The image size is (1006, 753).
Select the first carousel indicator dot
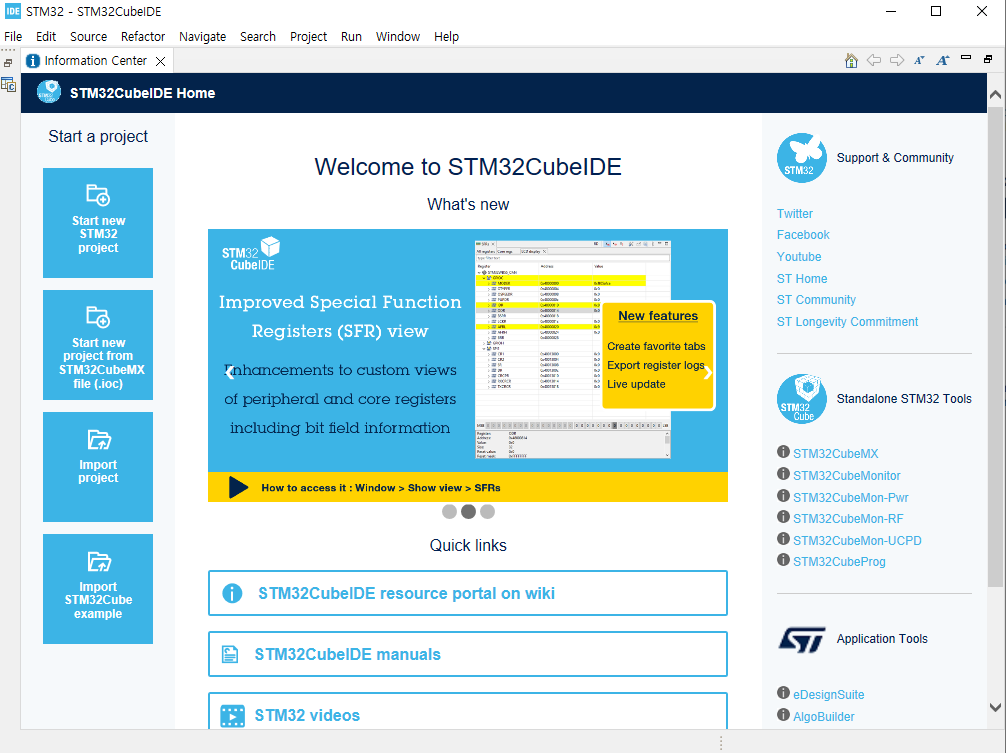click(x=449, y=511)
